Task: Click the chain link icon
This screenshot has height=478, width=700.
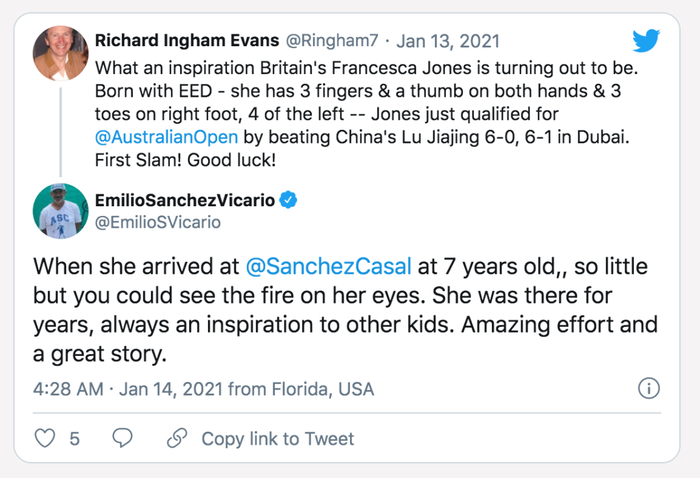Action: point(177,438)
